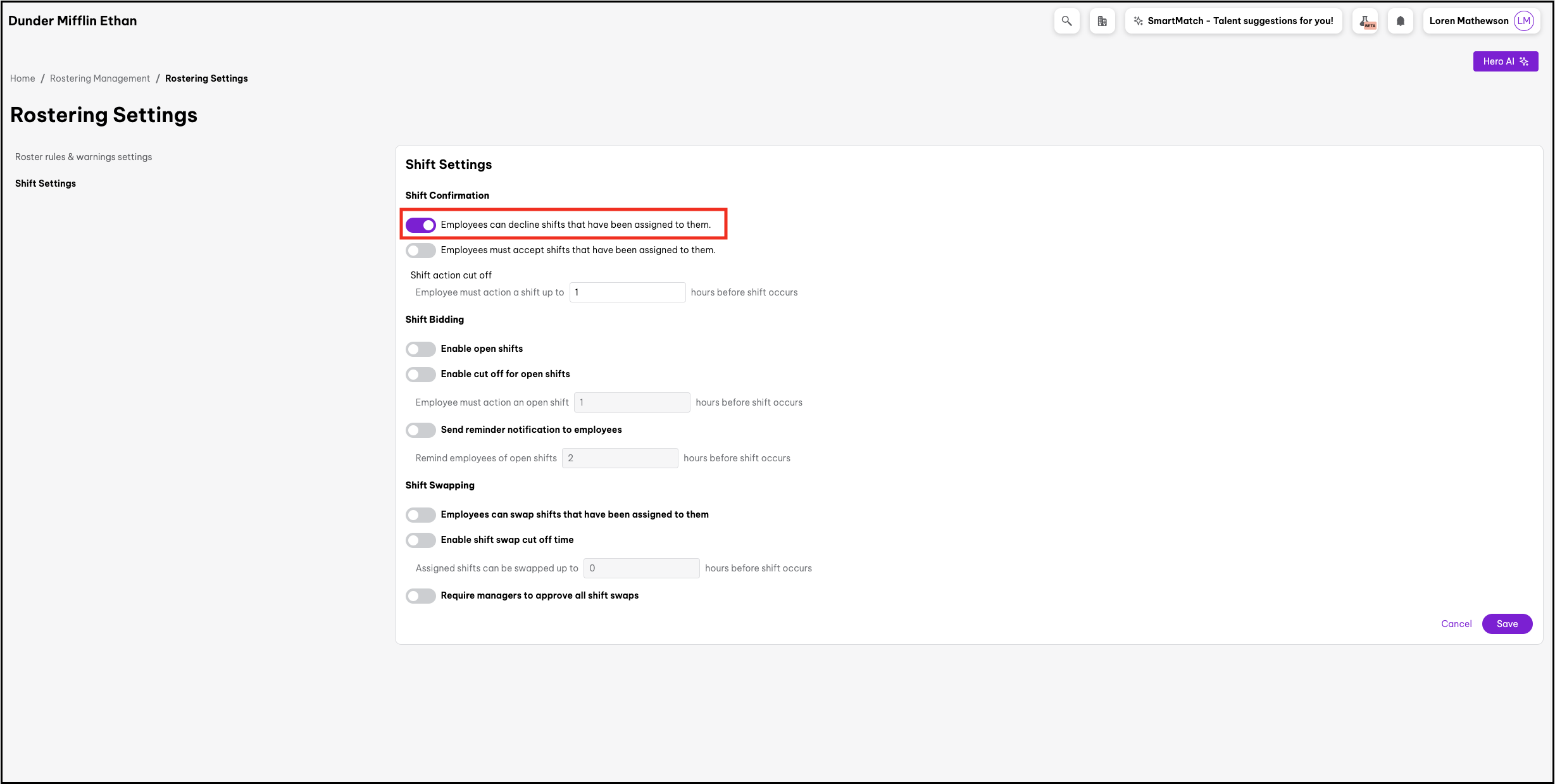Open Roster rules & warnings settings
The width and height of the screenshot is (1555, 784).
pos(84,157)
